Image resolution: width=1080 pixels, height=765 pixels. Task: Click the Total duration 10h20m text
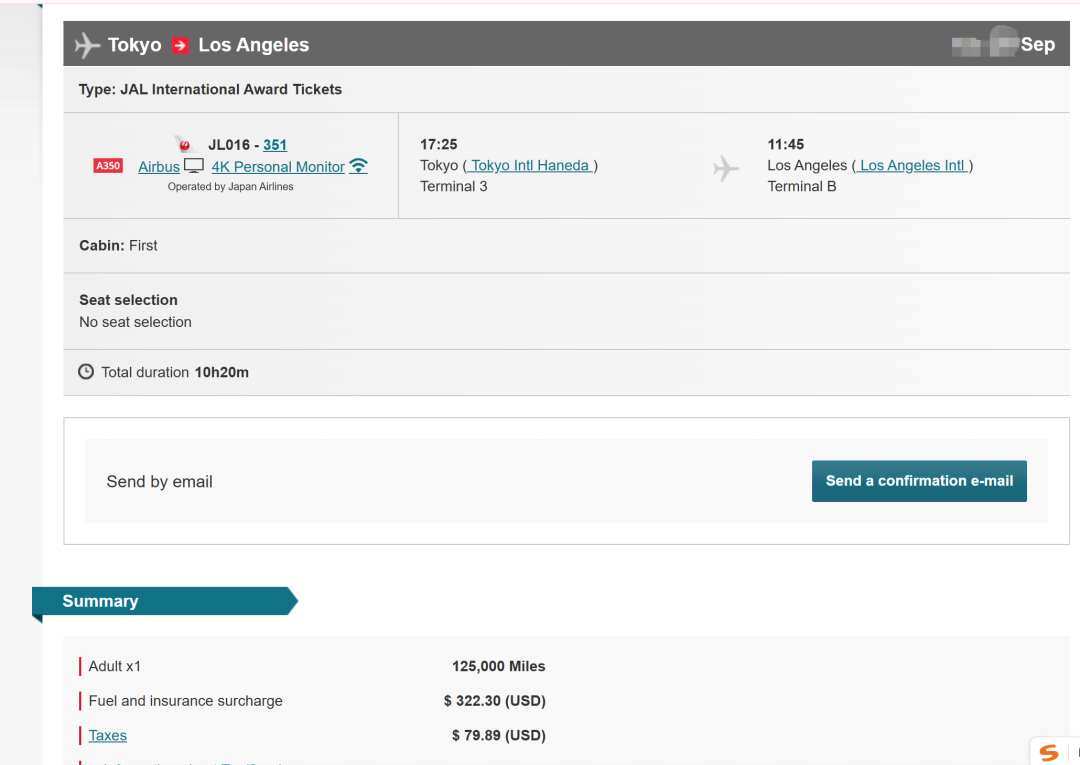tap(175, 373)
